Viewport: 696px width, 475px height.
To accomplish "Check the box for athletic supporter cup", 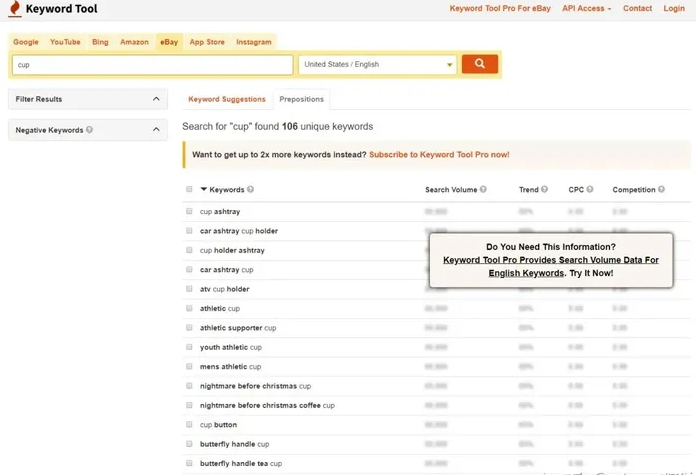I will click(x=189, y=328).
